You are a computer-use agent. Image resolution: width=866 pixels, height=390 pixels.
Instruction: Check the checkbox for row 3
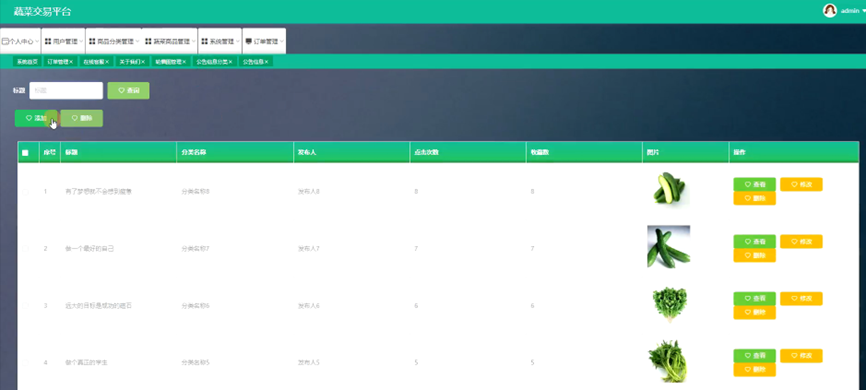25,305
